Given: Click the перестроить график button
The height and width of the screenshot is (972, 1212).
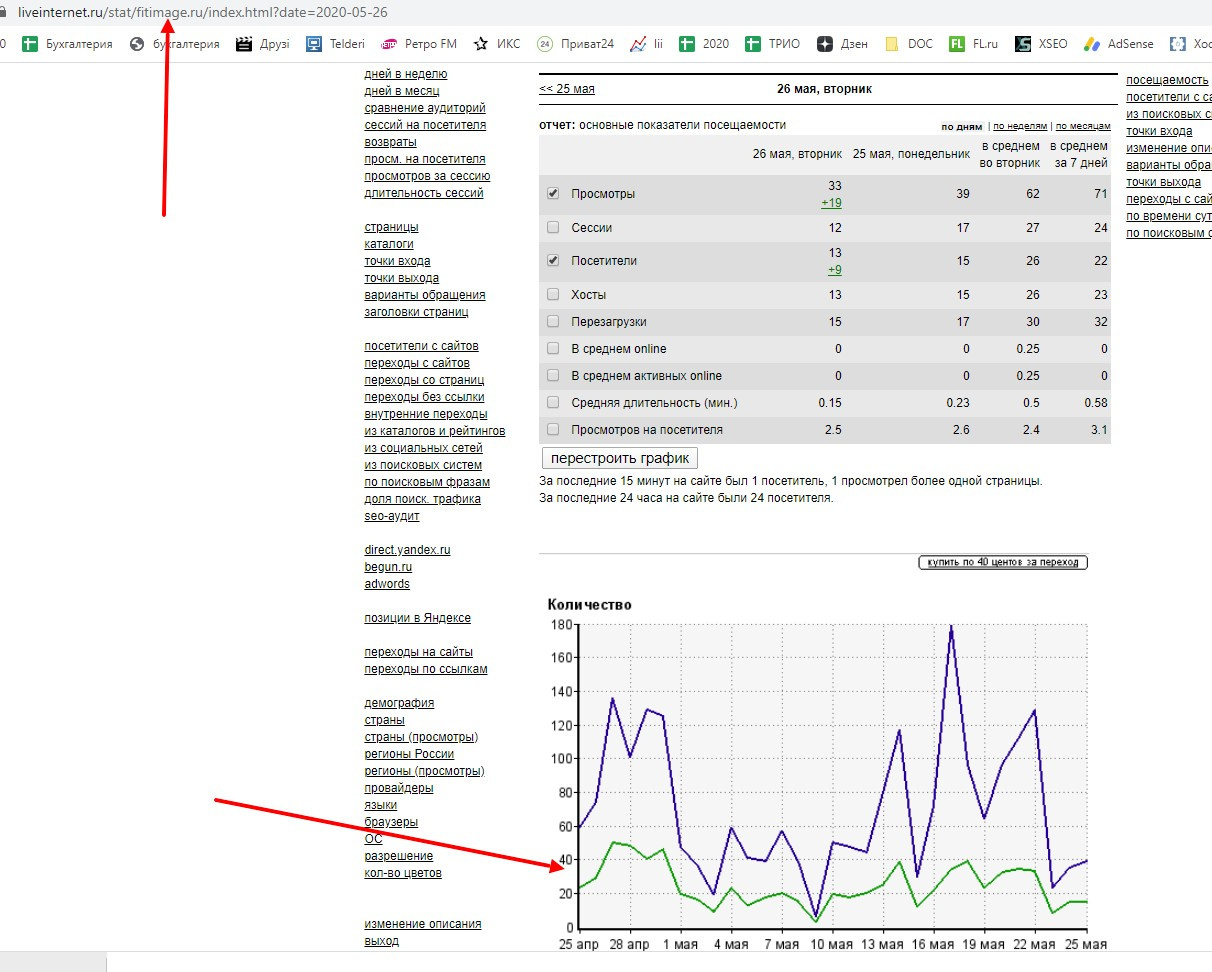Looking at the screenshot, I should 620,458.
